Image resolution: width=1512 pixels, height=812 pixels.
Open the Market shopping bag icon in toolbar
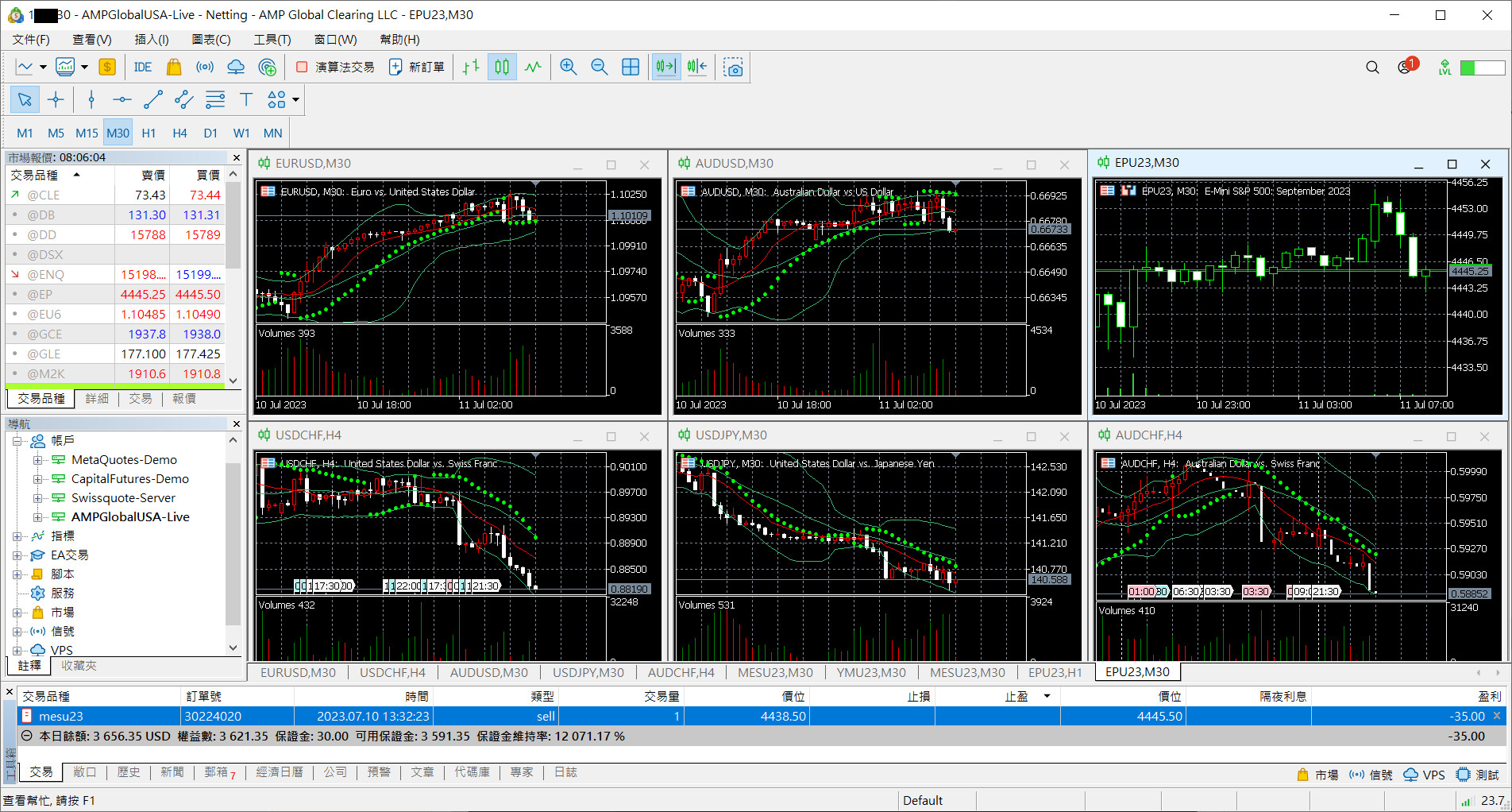(174, 68)
